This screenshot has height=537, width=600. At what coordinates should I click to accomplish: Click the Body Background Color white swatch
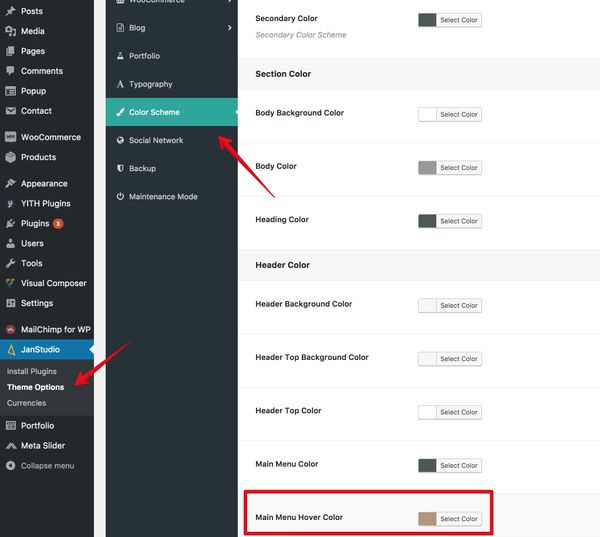coord(427,114)
